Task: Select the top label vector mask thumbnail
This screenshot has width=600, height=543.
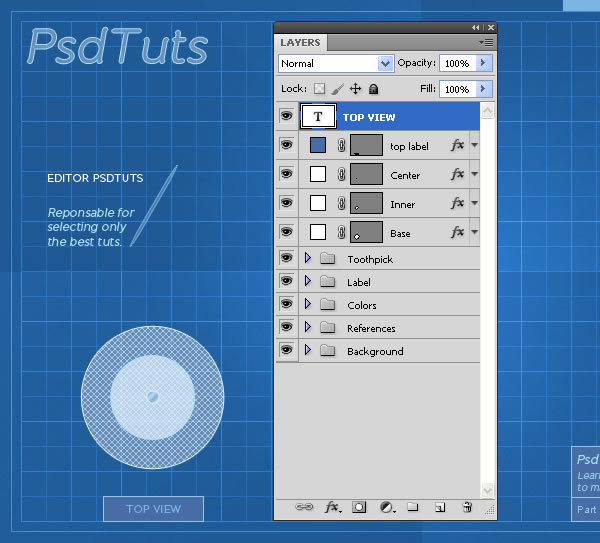Action: (x=366, y=145)
